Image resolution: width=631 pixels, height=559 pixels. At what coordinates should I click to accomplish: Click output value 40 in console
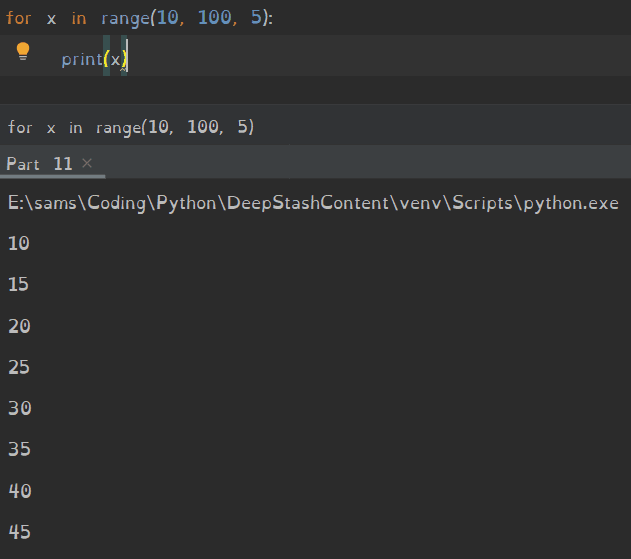[20, 491]
